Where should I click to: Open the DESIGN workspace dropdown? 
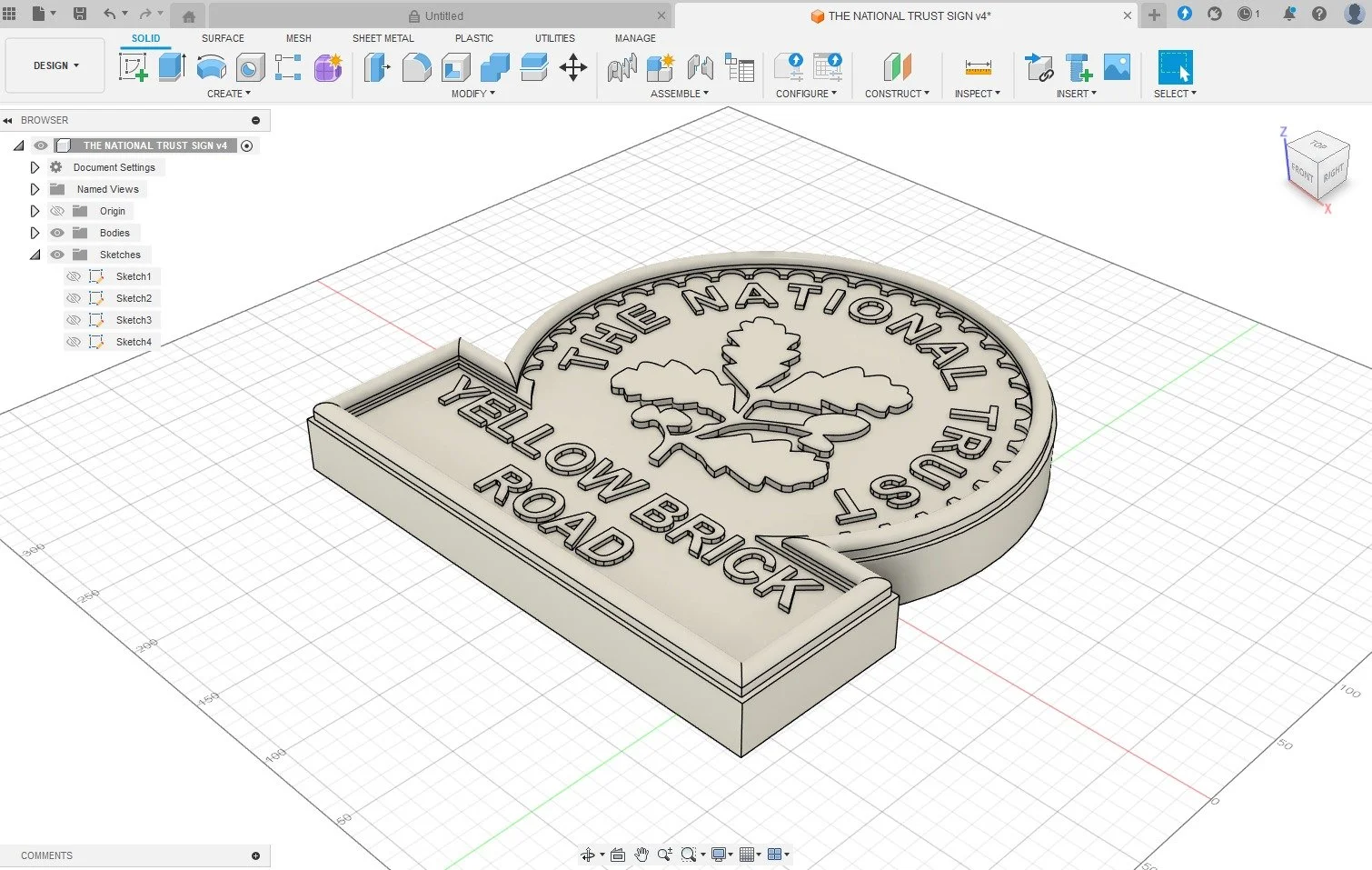click(x=55, y=65)
